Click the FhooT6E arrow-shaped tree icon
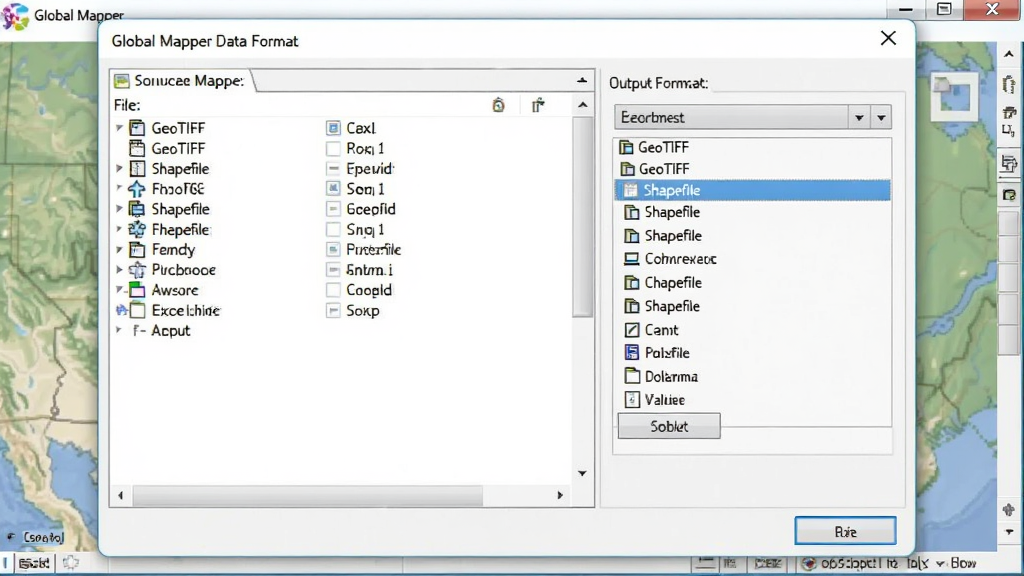Screen dimensions: 1024x576 click(x=136, y=189)
